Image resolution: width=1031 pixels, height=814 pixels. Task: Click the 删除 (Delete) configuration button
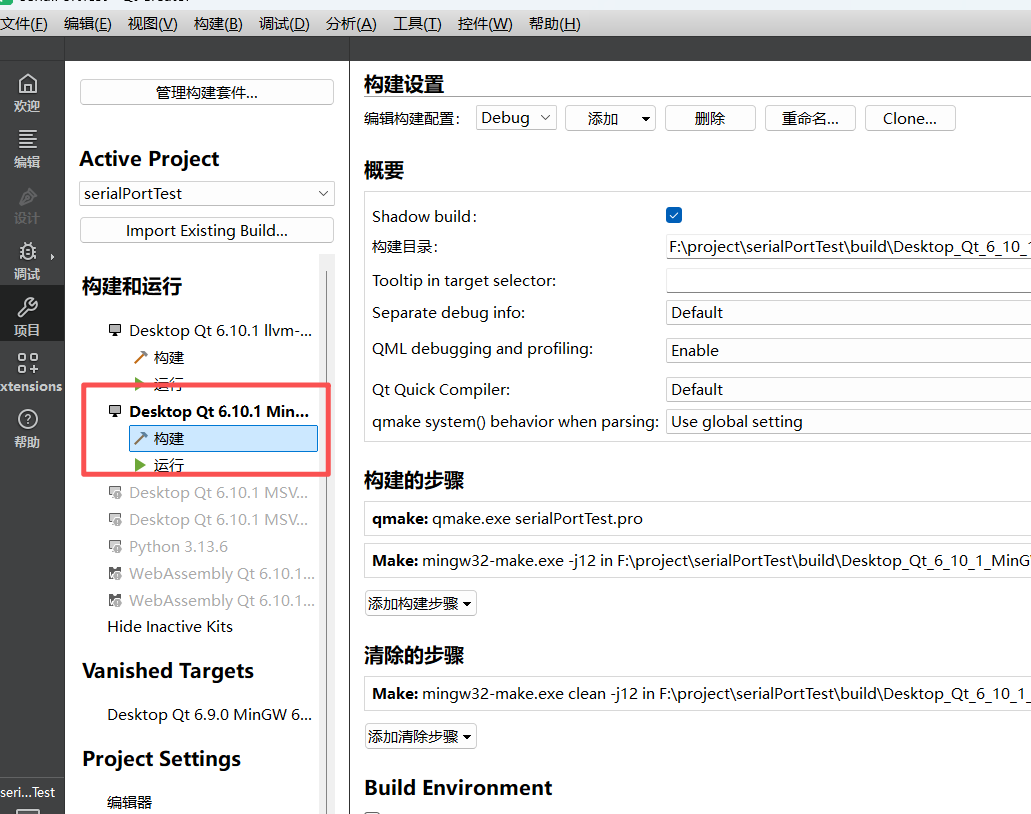click(710, 118)
